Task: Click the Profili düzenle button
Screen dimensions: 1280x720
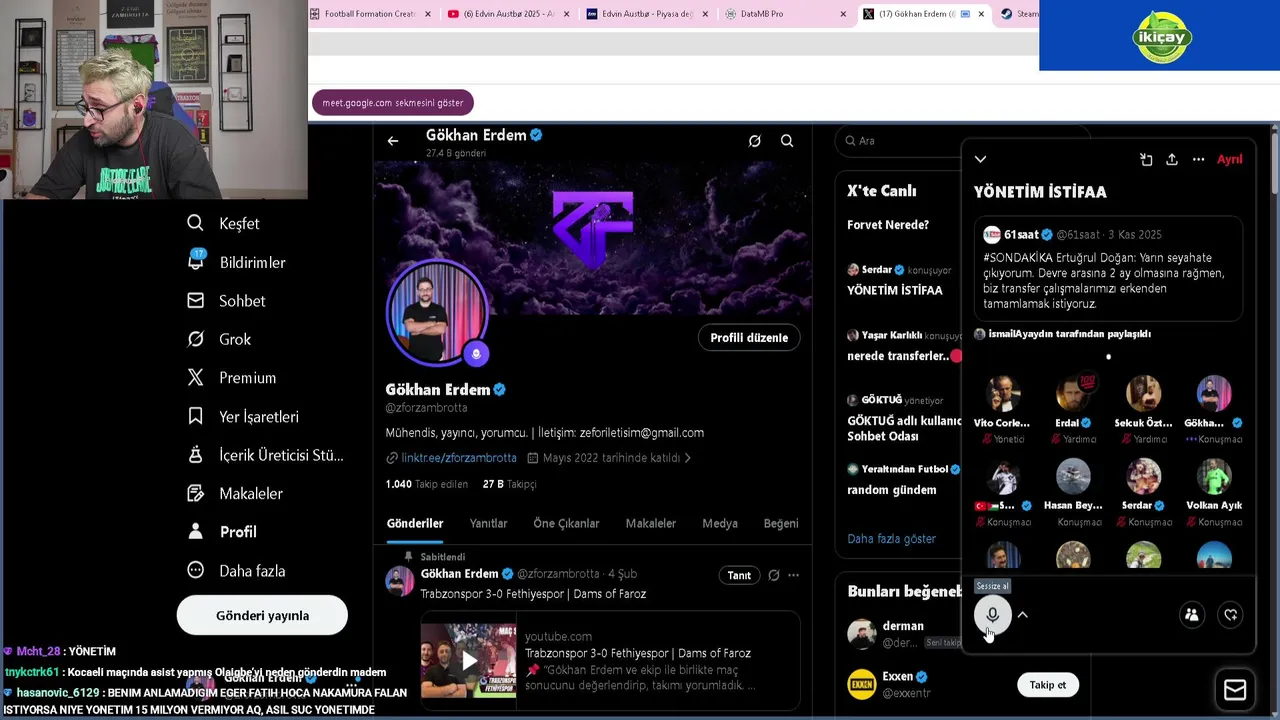Action: (x=749, y=338)
